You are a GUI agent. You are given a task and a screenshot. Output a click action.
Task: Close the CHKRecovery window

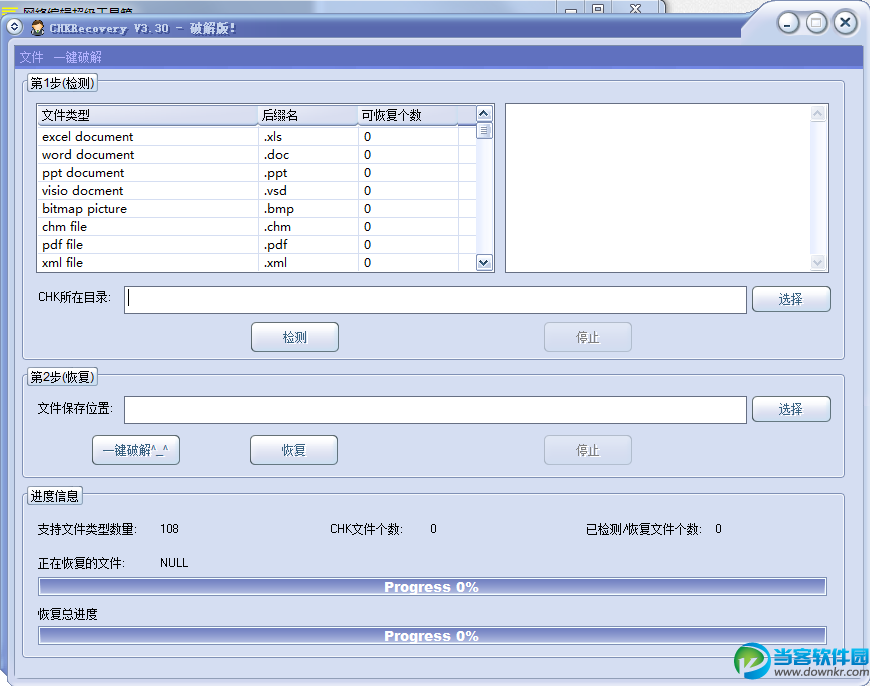pyautogui.click(x=845, y=23)
